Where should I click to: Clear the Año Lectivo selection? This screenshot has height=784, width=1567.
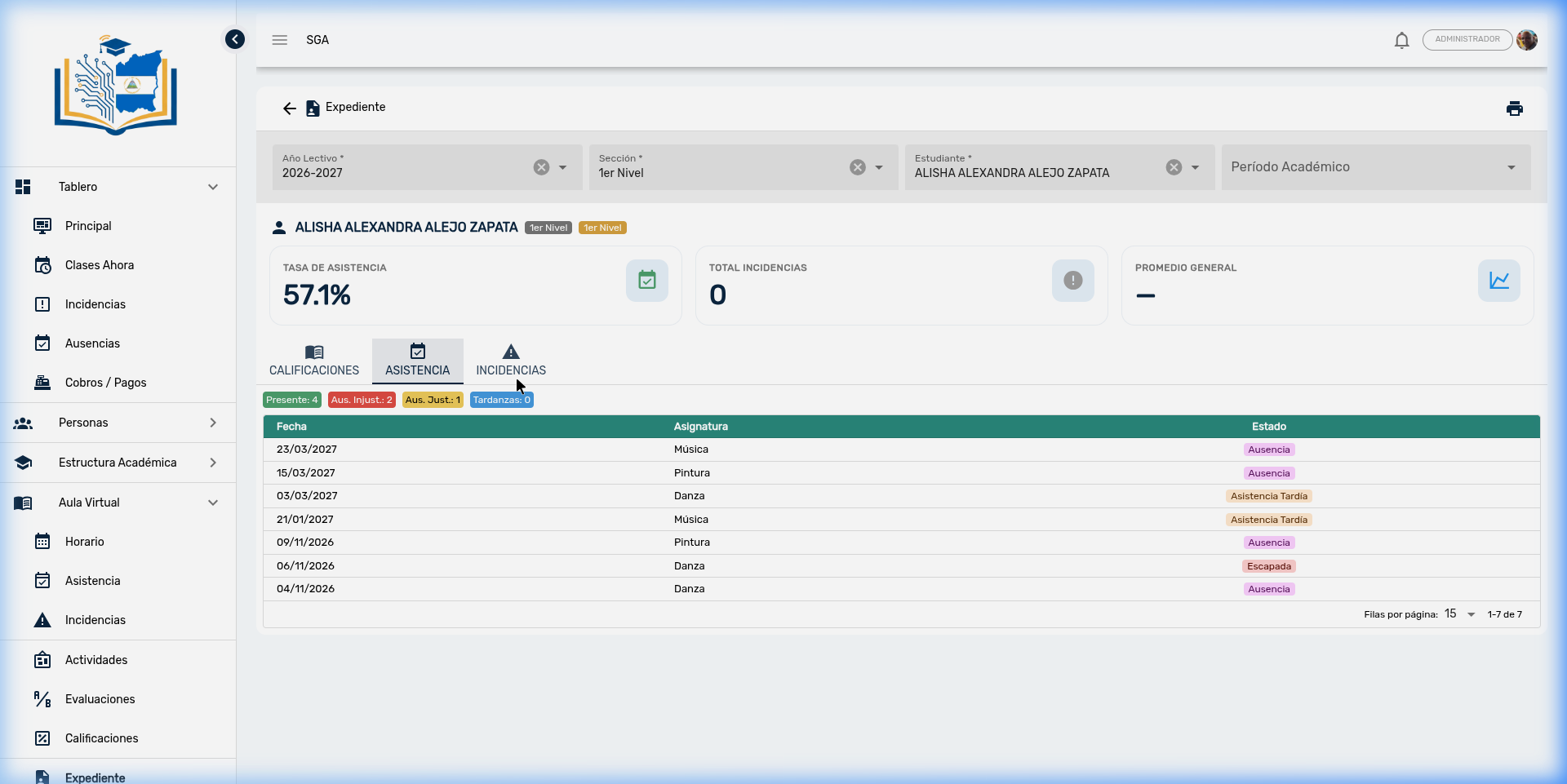pos(541,167)
